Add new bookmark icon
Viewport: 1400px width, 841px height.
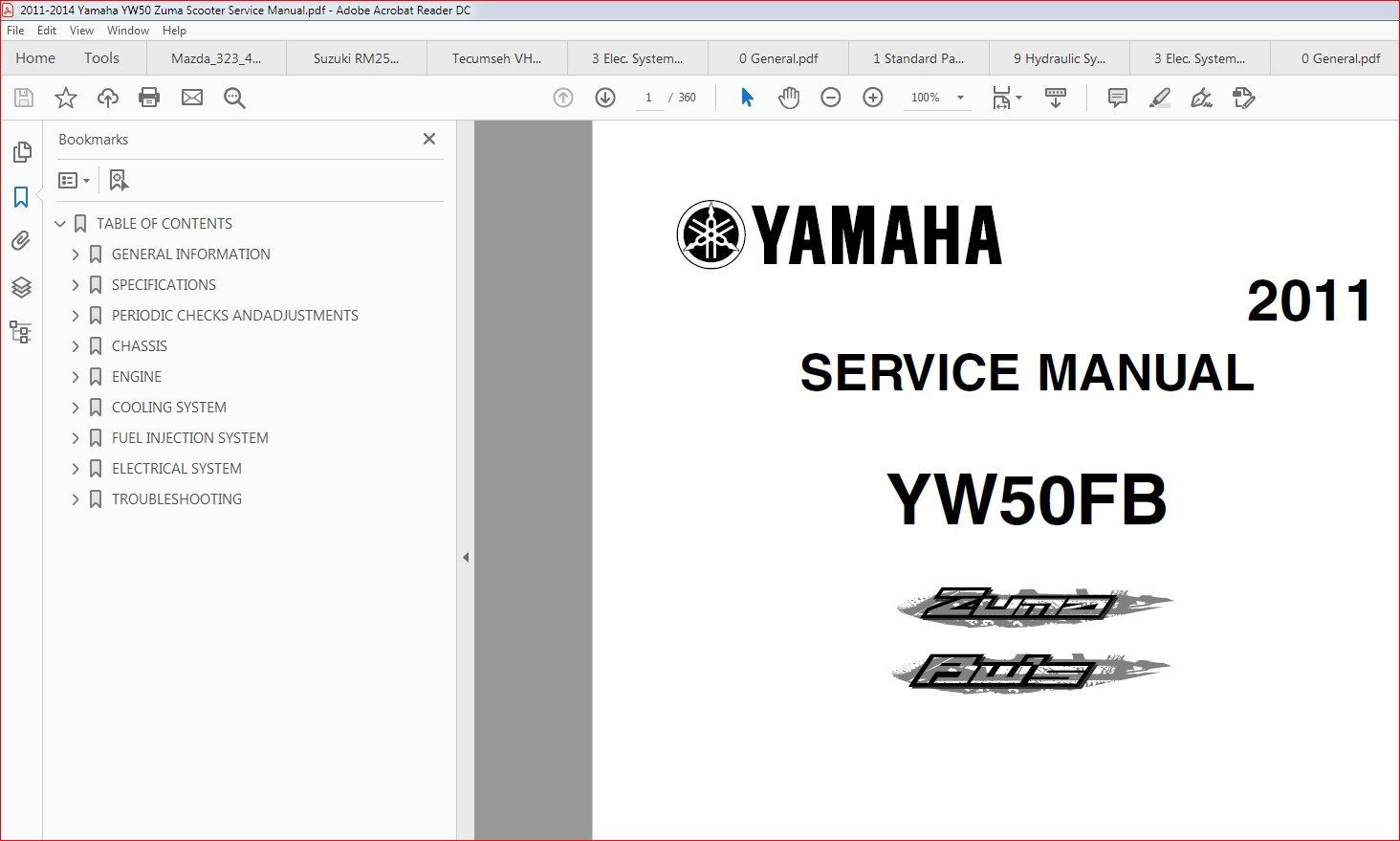(x=119, y=180)
